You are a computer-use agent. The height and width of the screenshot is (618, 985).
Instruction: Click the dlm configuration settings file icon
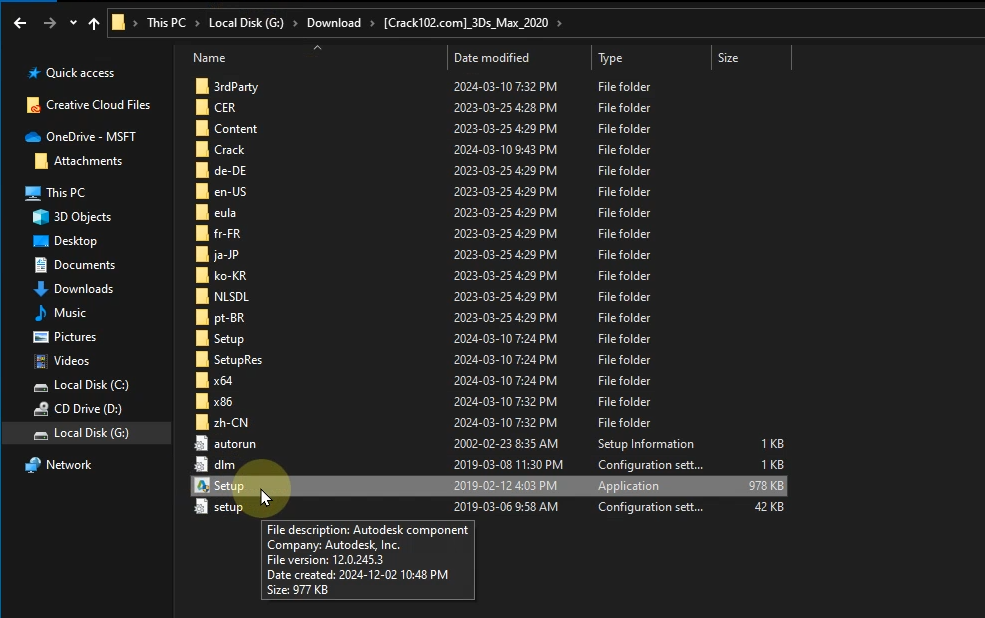202,465
